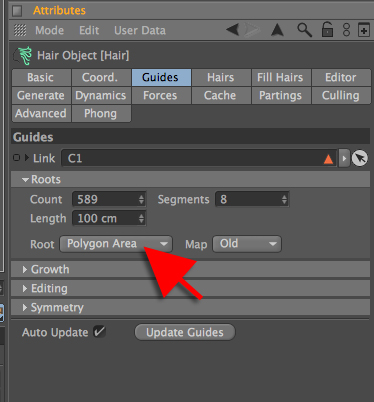Open the search magnifier in Attributes
The image size is (374, 402).
[304, 30]
